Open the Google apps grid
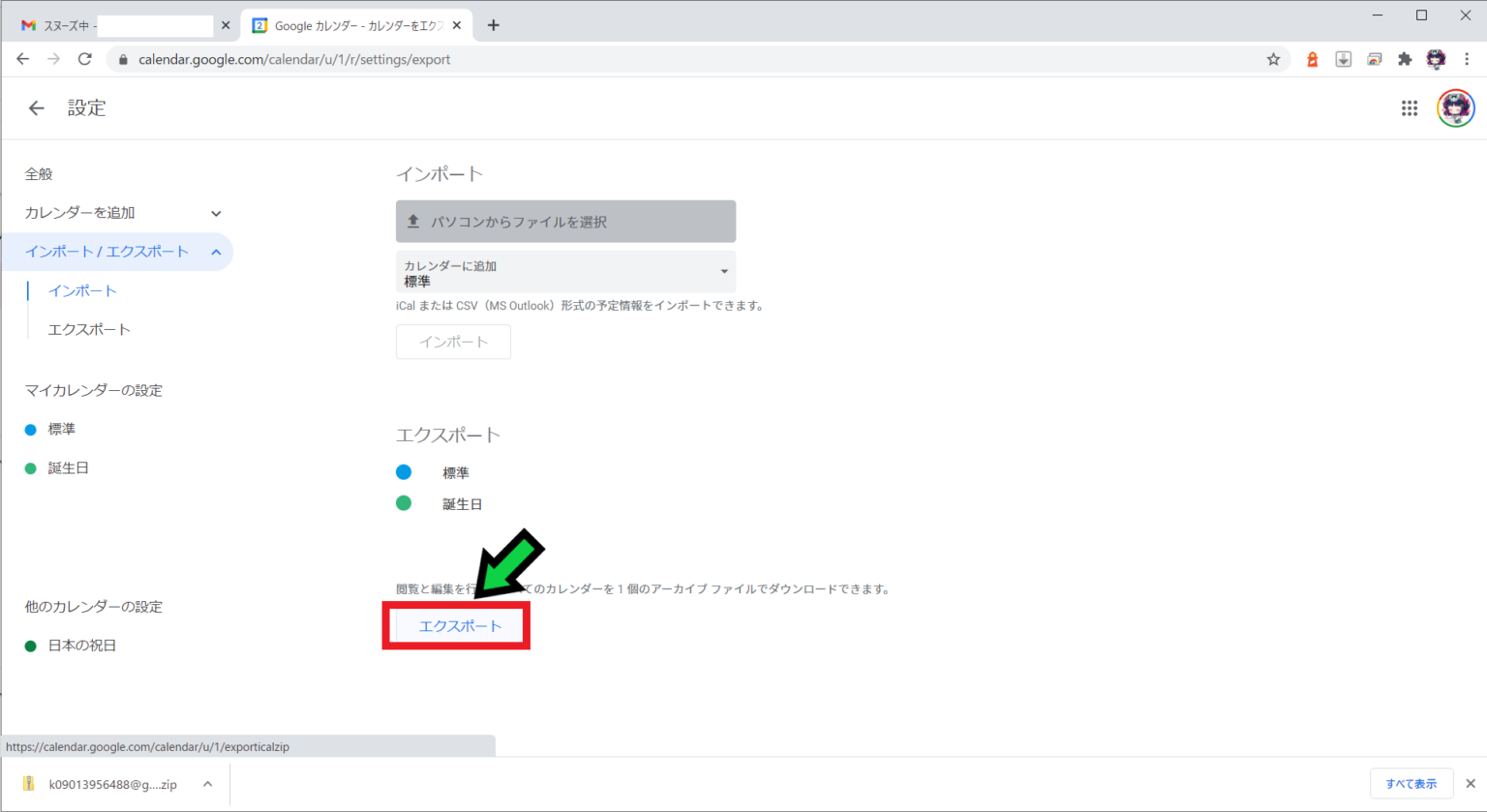 1410,108
